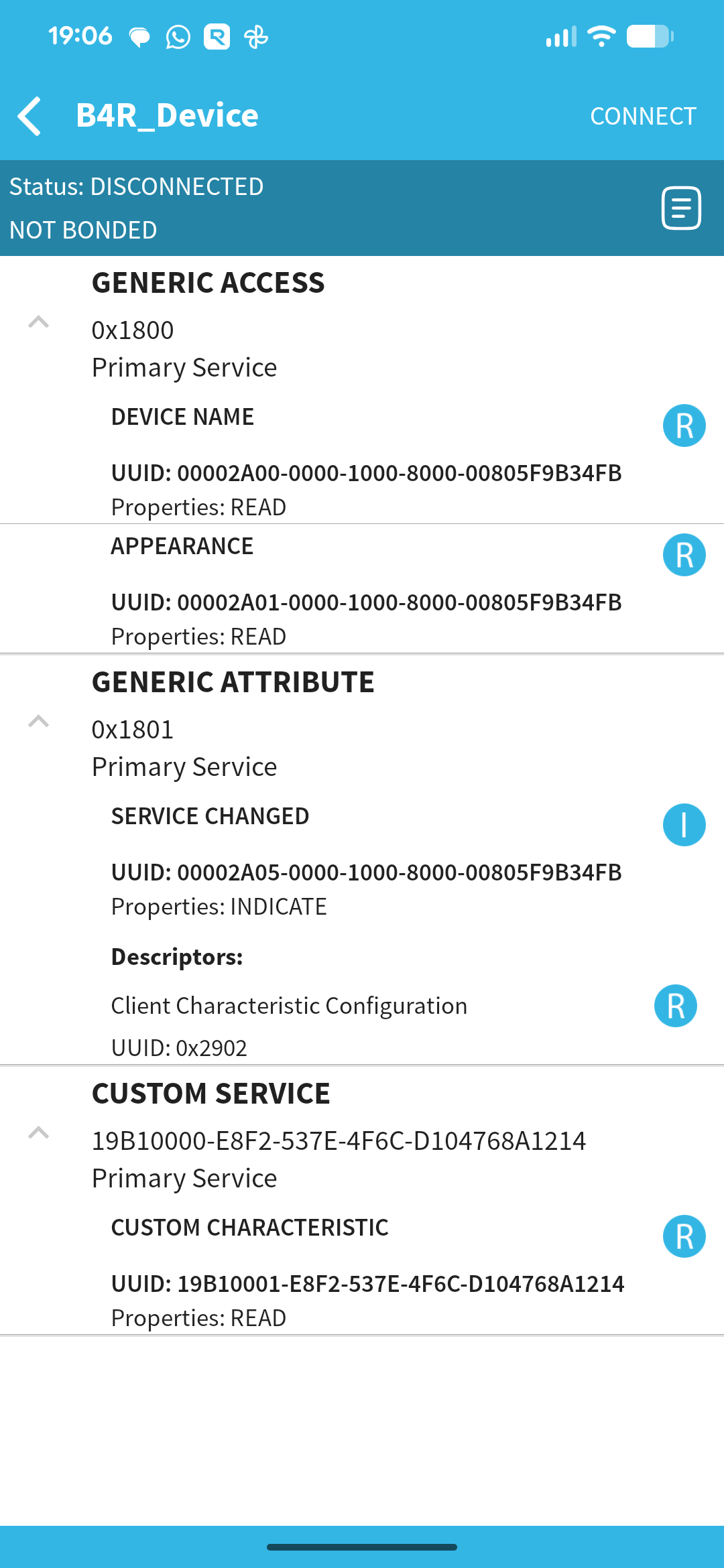The image size is (724, 1568).
Task: Select the Custom Service header
Action: (x=210, y=1094)
